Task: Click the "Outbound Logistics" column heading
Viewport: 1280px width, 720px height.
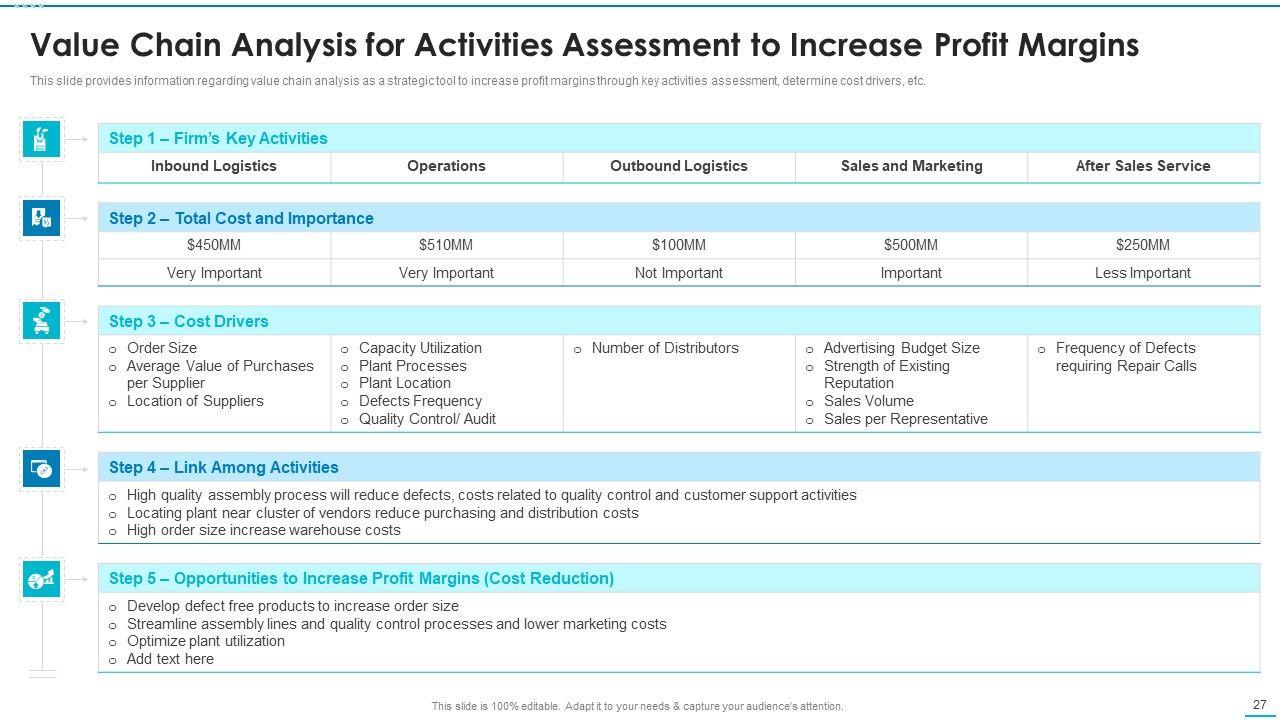Action: [x=679, y=166]
